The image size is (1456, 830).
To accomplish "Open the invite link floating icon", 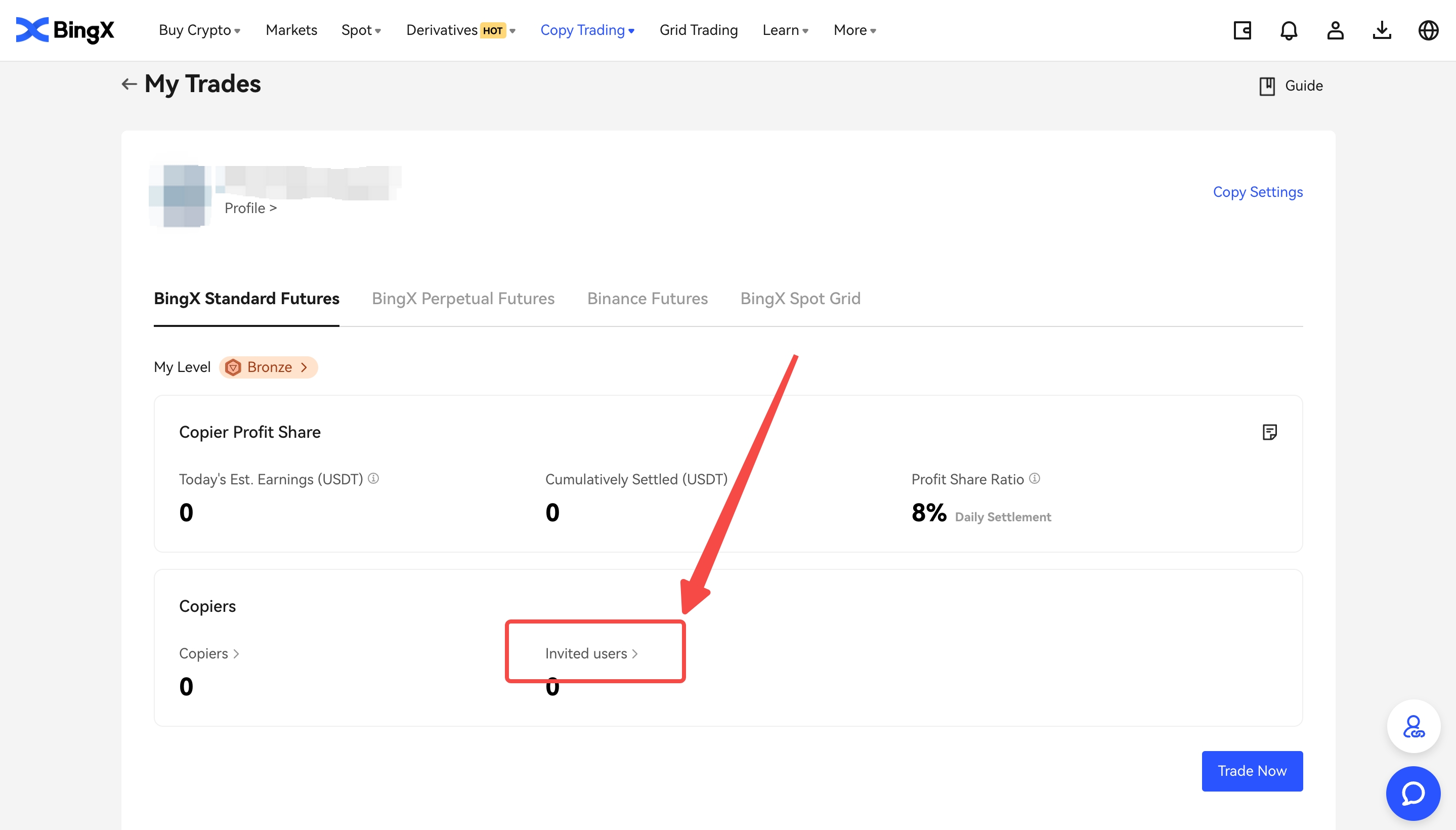I will pyautogui.click(x=1414, y=726).
